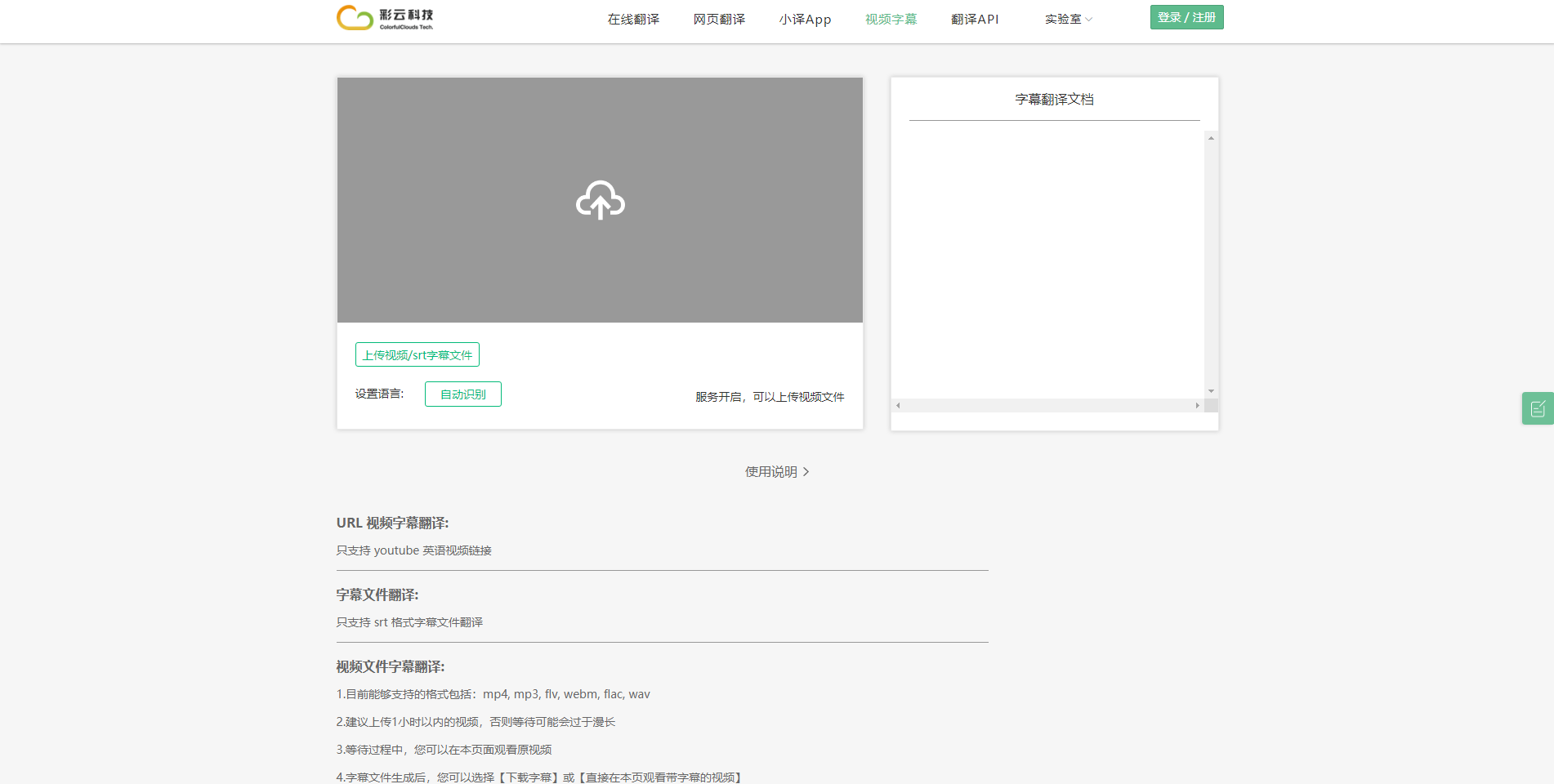Click the left arrow of the horizontal scrollbar
The image size is (1554, 784).
(x=896, y=405)
